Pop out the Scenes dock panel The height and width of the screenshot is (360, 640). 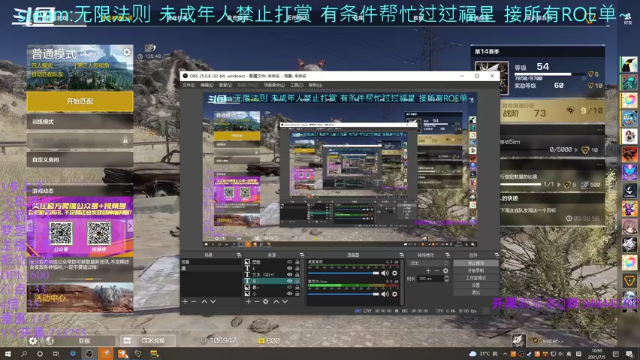(x=239, y=255)
